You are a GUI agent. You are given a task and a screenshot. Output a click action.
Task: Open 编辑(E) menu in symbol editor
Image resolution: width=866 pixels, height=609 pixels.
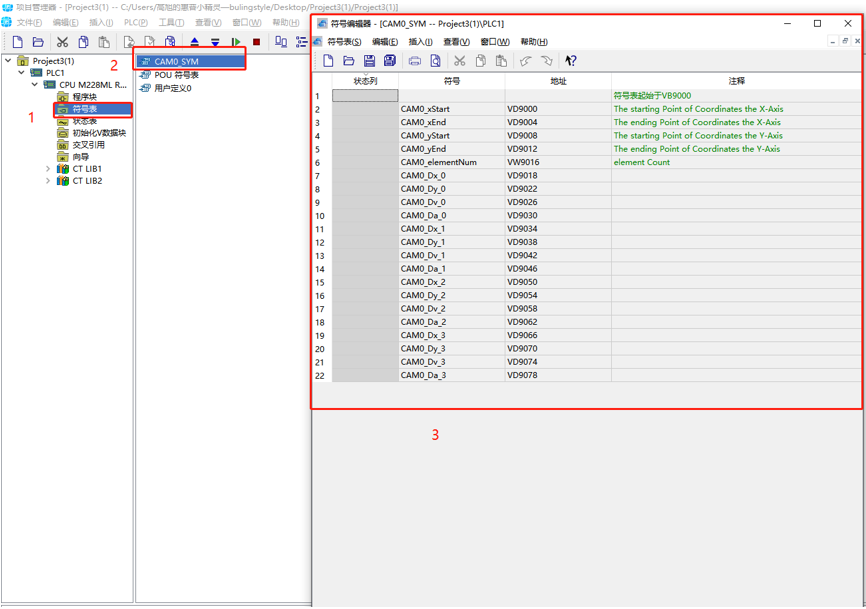coord(385,42)
